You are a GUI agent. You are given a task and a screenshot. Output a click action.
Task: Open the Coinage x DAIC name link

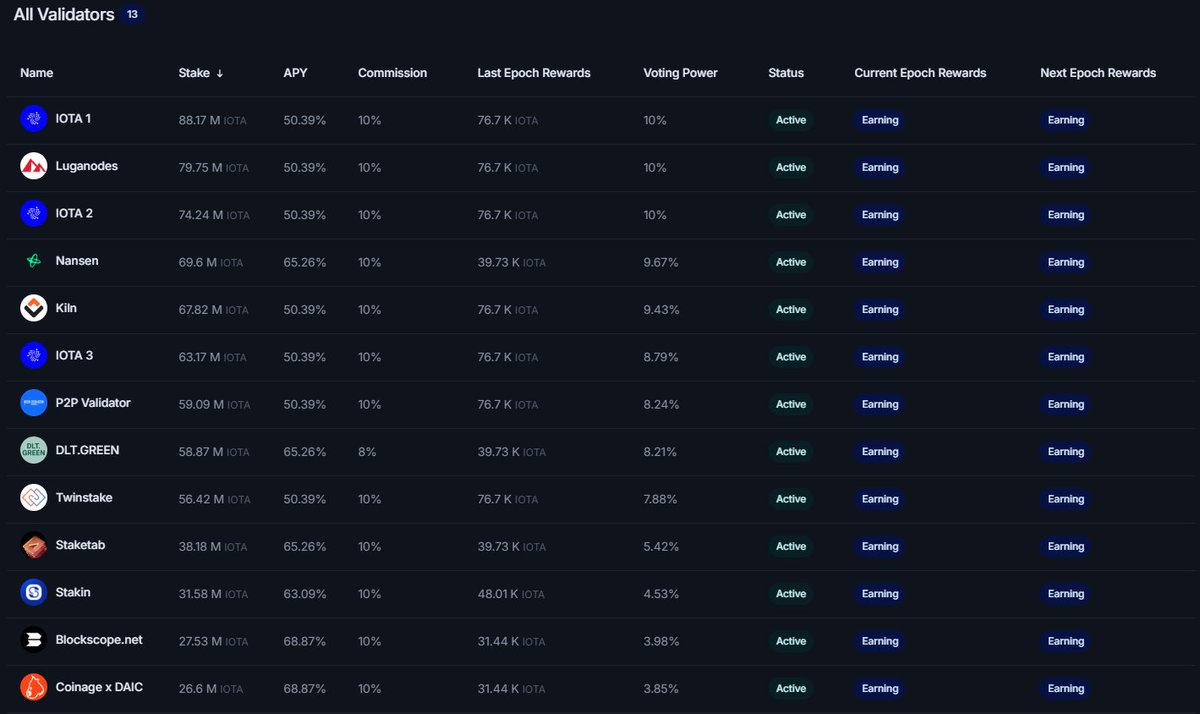click(x=101, y=687)
